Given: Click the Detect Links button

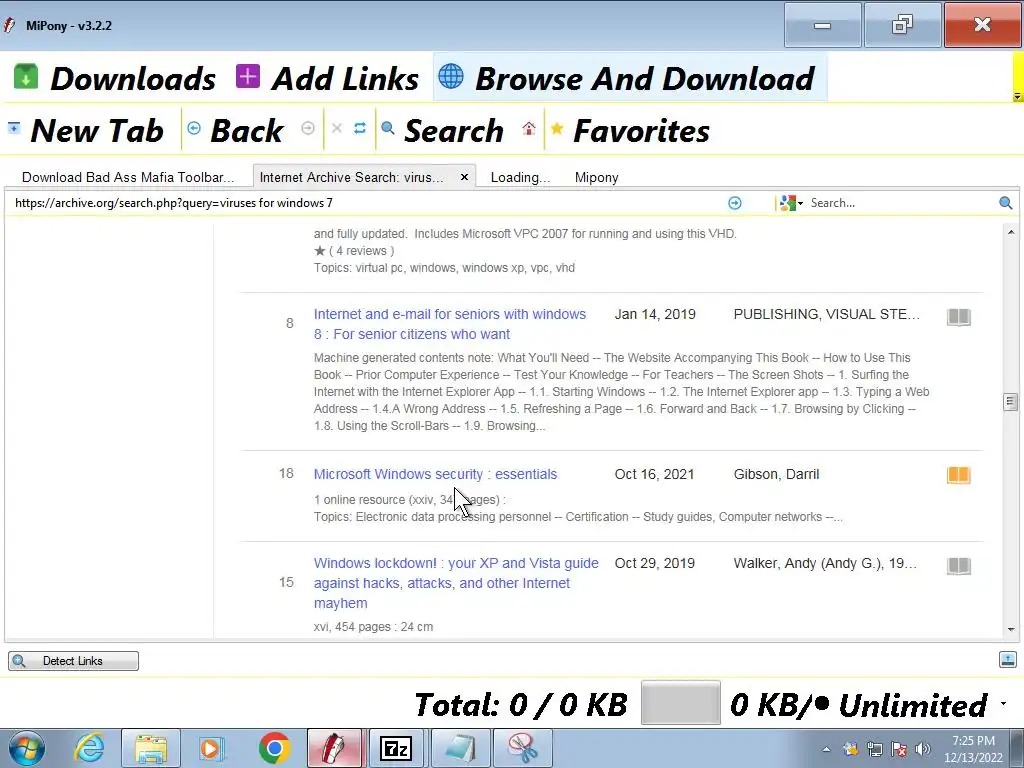Looking at the screenshot, I should [x=73, y=661].
